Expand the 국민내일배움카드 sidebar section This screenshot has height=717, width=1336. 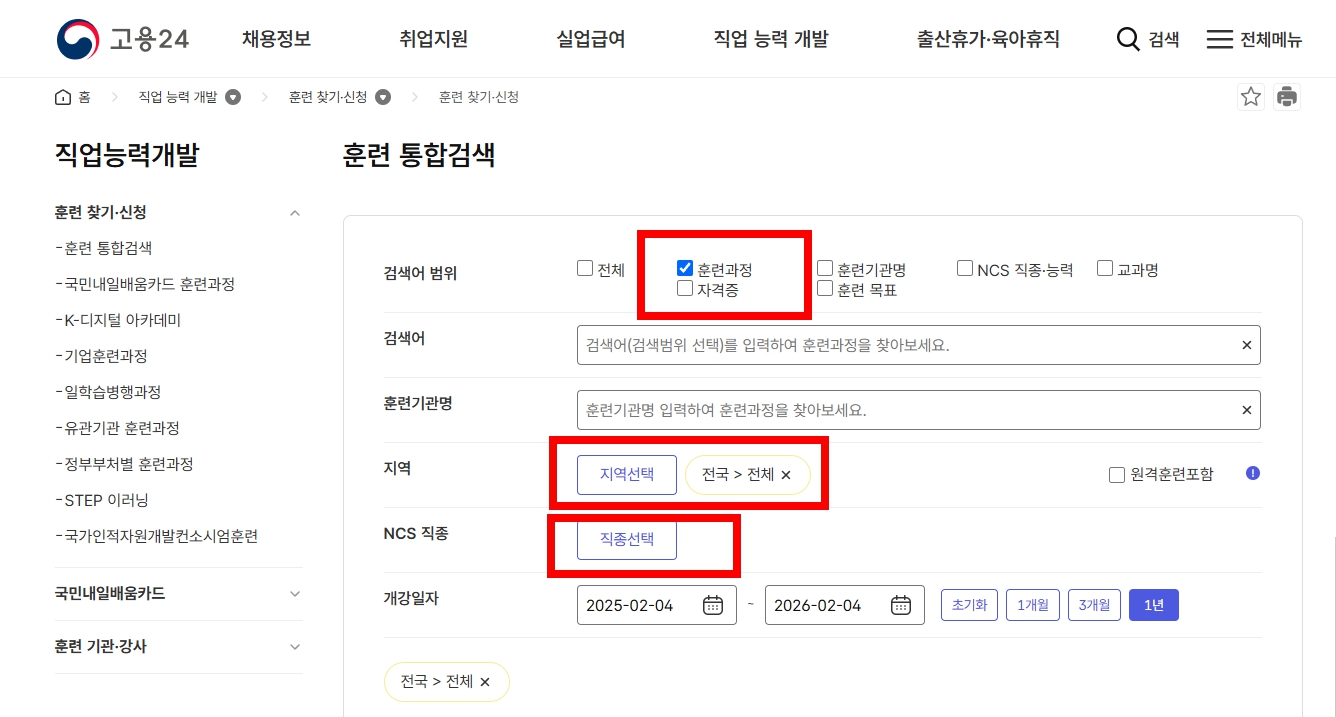coord(294,593)
